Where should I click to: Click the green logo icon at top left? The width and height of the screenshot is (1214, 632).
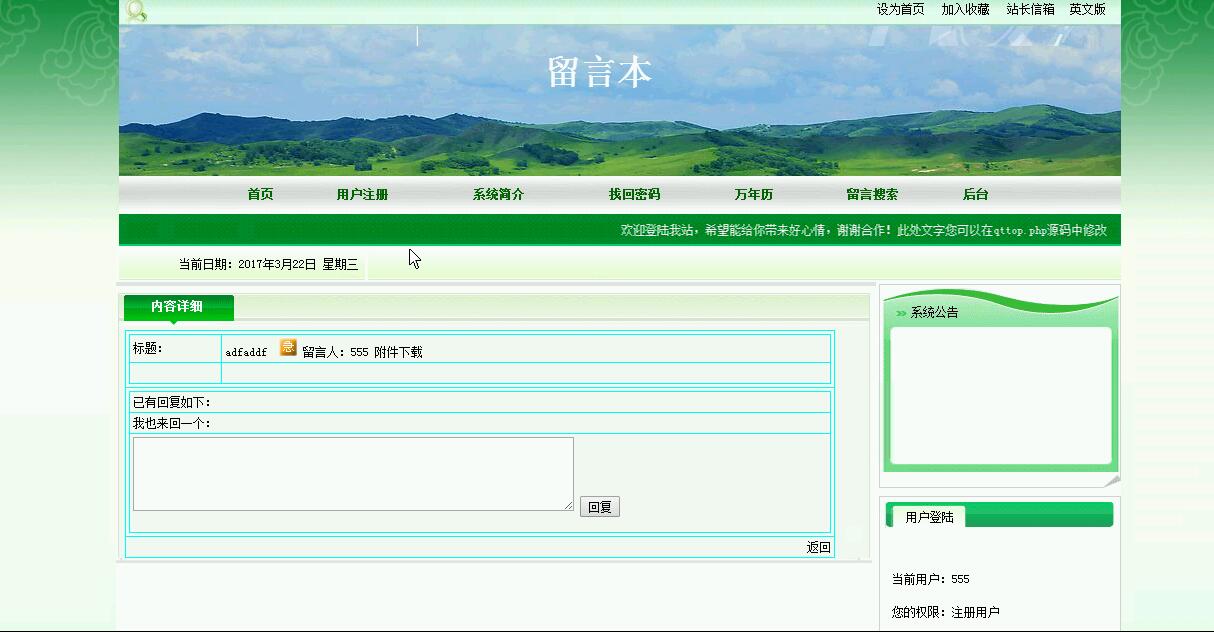pyautogui.click(x=136, y=11)
